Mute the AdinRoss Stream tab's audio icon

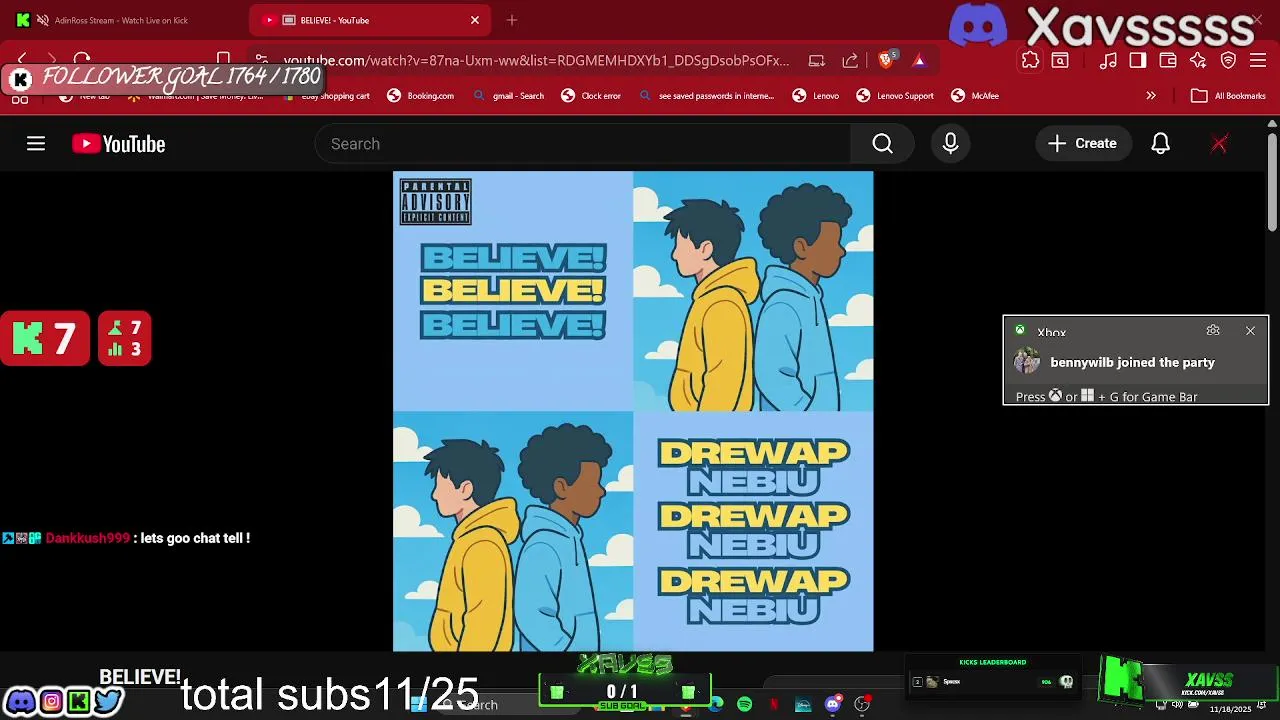pyautogui.click(x=43, y=20)
